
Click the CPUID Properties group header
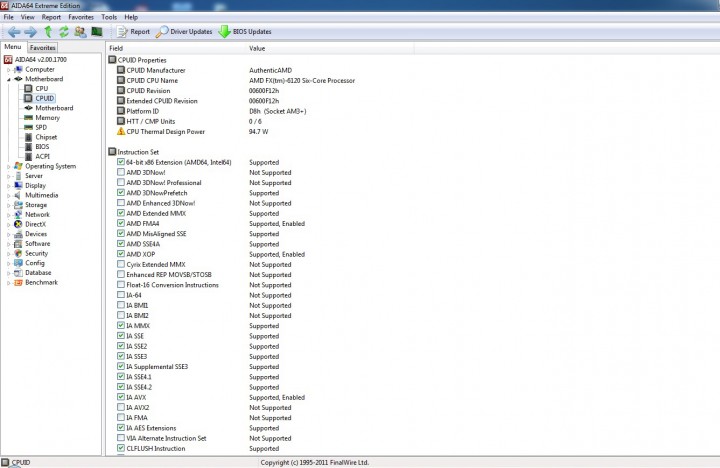(x=137, y=60)
